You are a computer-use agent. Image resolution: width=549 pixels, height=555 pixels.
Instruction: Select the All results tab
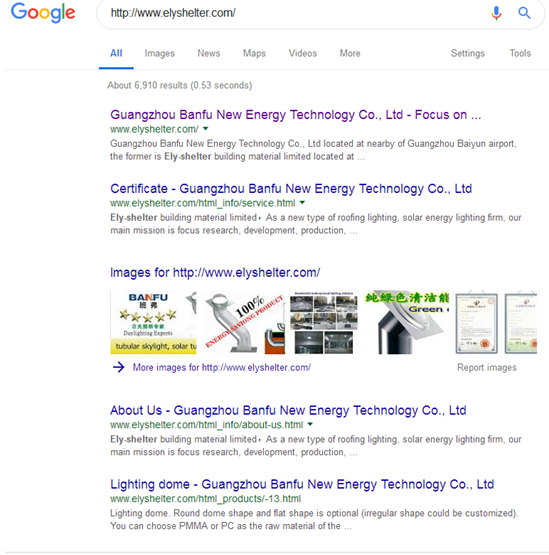click(116, 53)
